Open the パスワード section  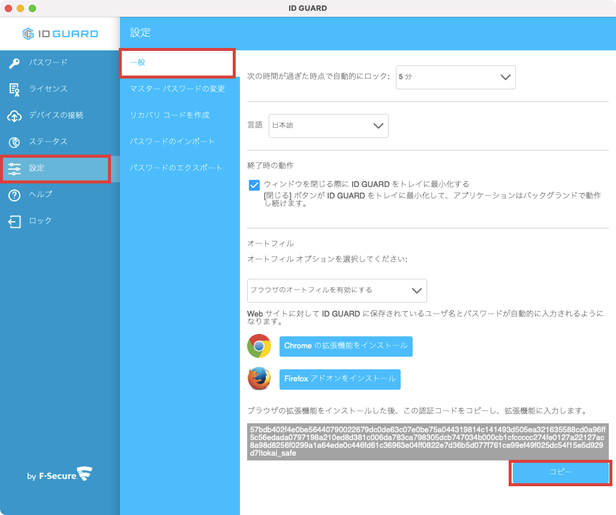point(60,63)
